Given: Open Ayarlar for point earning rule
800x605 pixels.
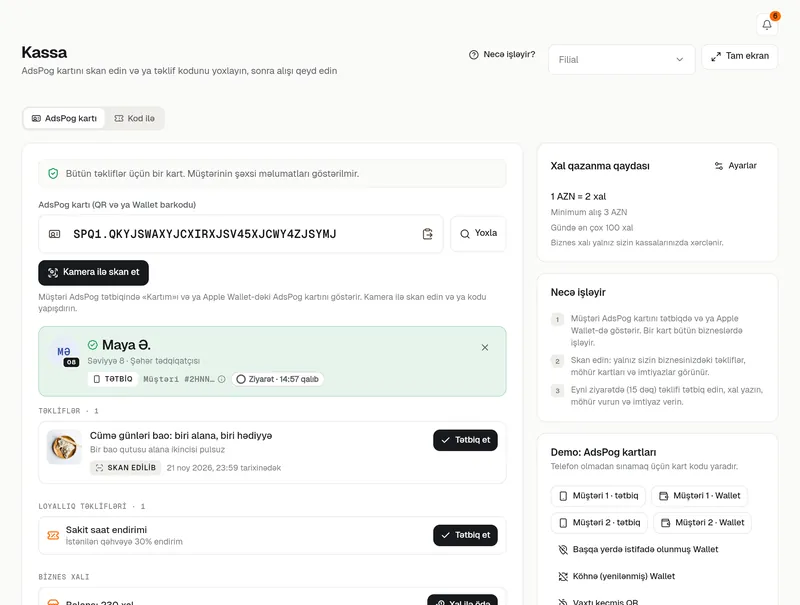Looking at the screenshot, I should [735, 166].
